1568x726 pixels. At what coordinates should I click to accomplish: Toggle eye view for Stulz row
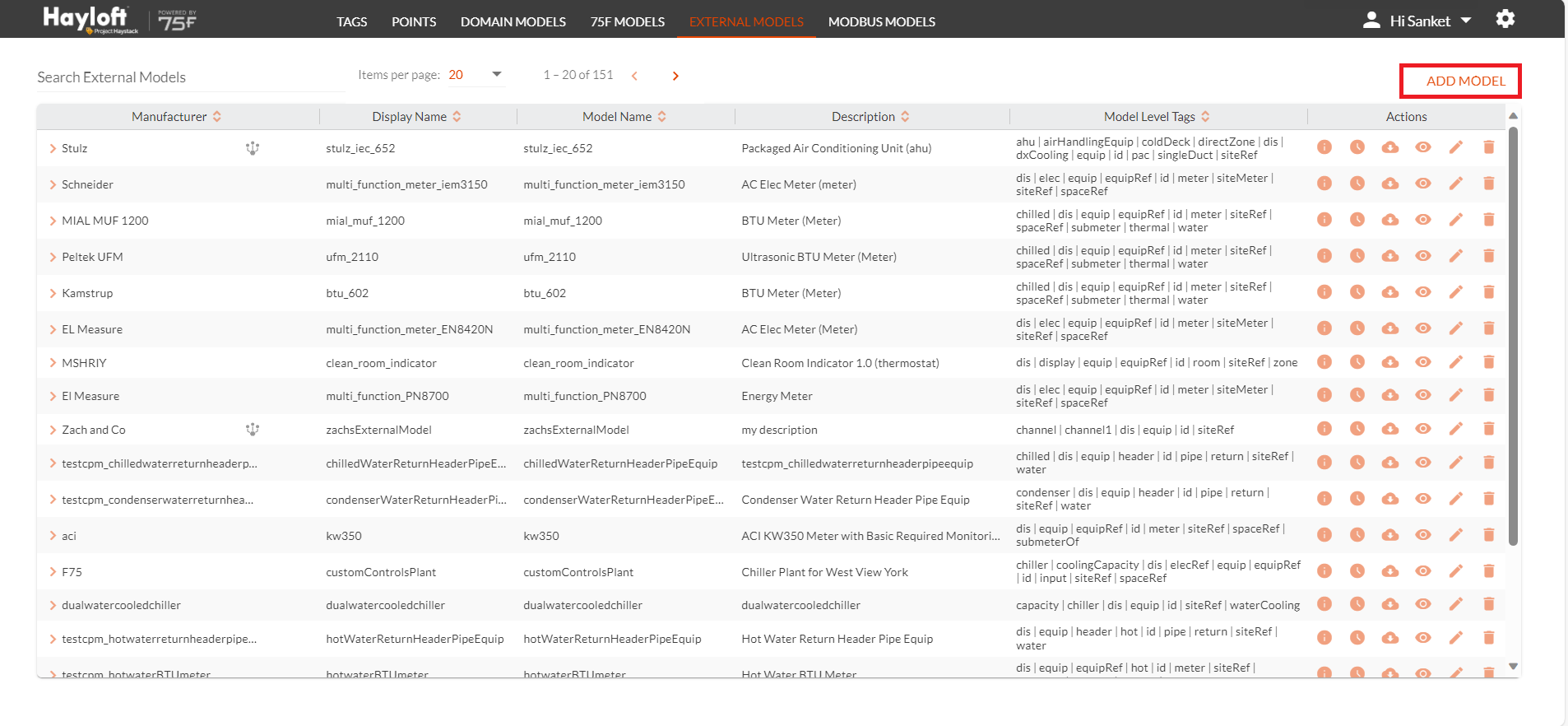pos(1423,147)
